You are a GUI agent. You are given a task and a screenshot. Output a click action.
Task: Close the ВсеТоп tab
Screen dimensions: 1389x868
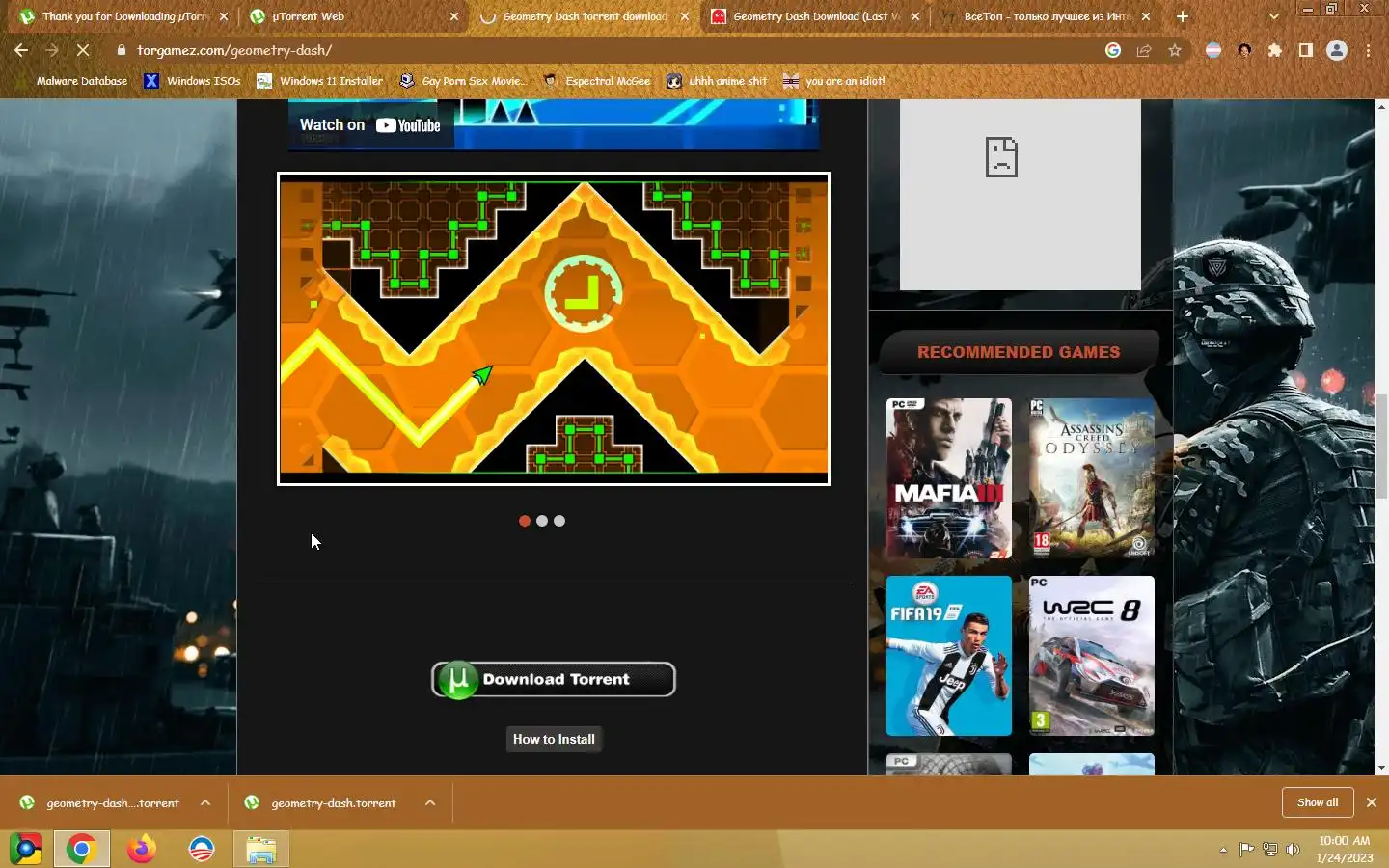[1146, 16]
